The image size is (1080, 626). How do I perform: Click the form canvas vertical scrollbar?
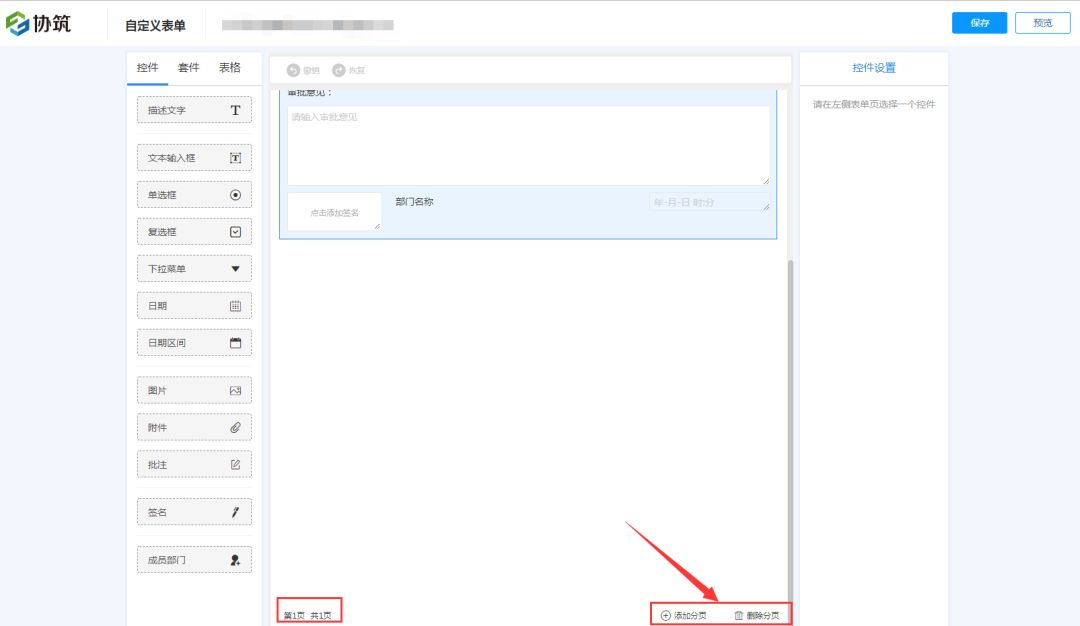[x=789, y=400]
